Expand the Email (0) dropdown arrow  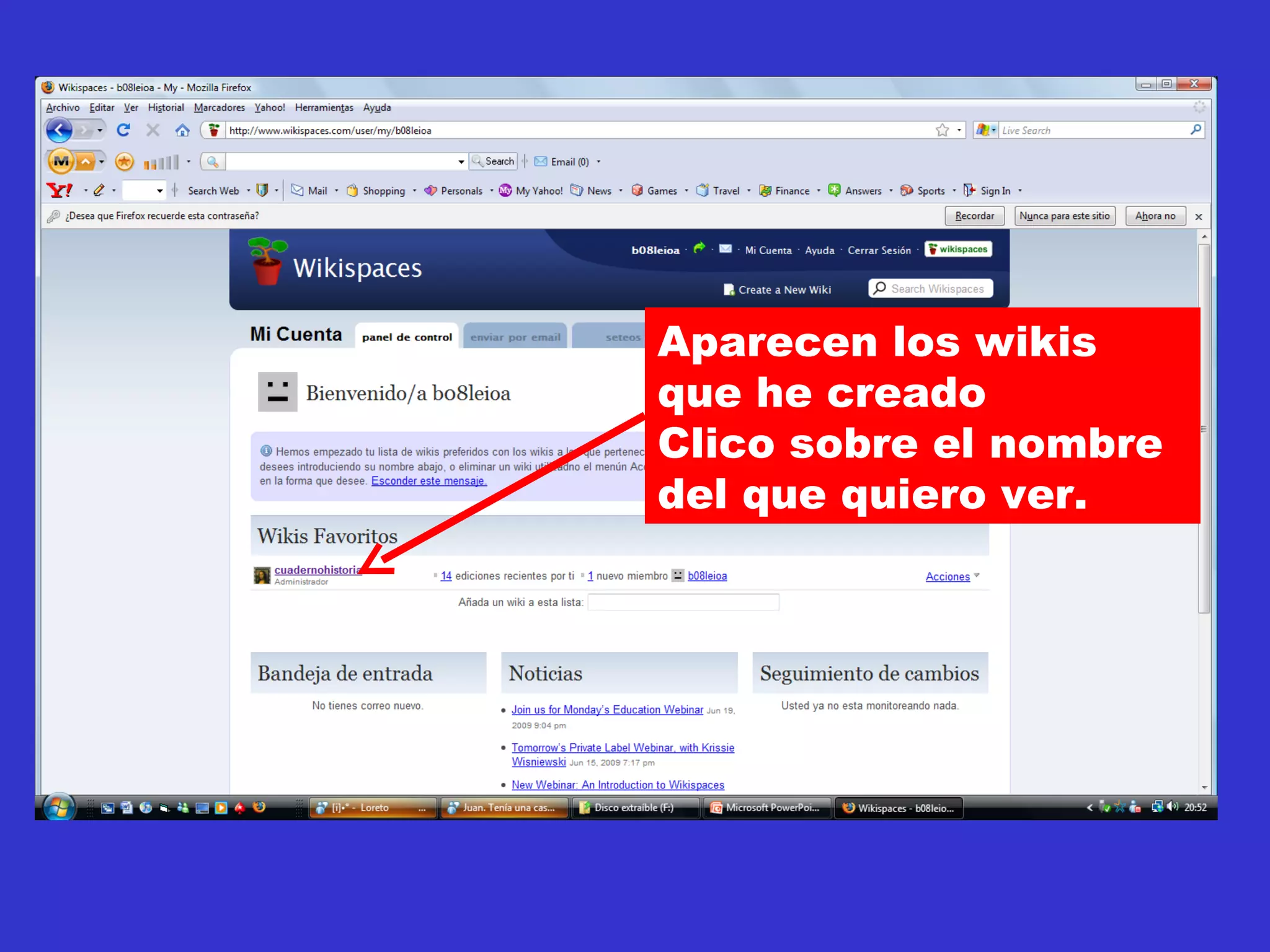(x=598, y=162)
